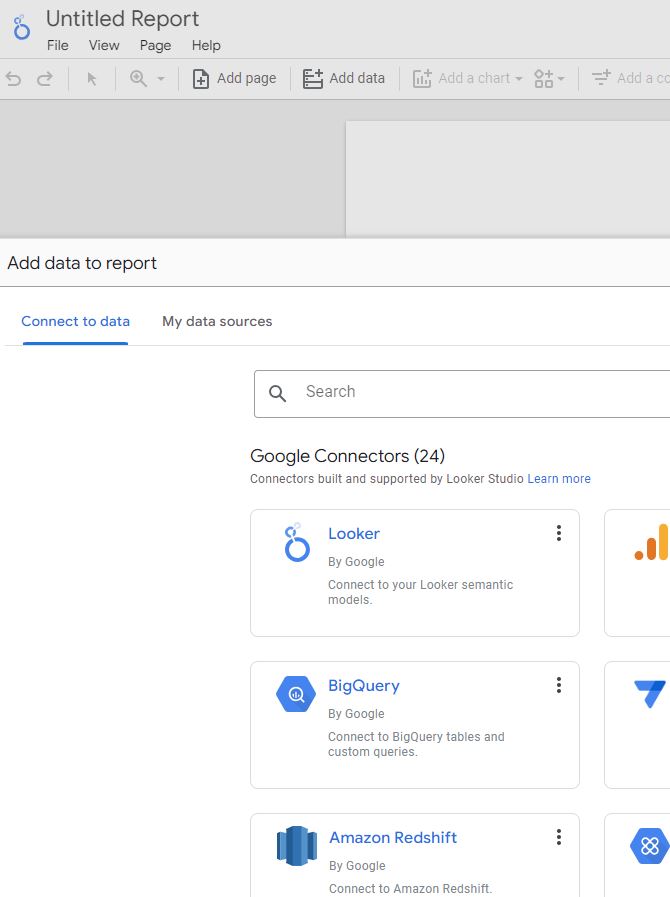Open more options for Amazon Redshift

(x=559, y=837)
